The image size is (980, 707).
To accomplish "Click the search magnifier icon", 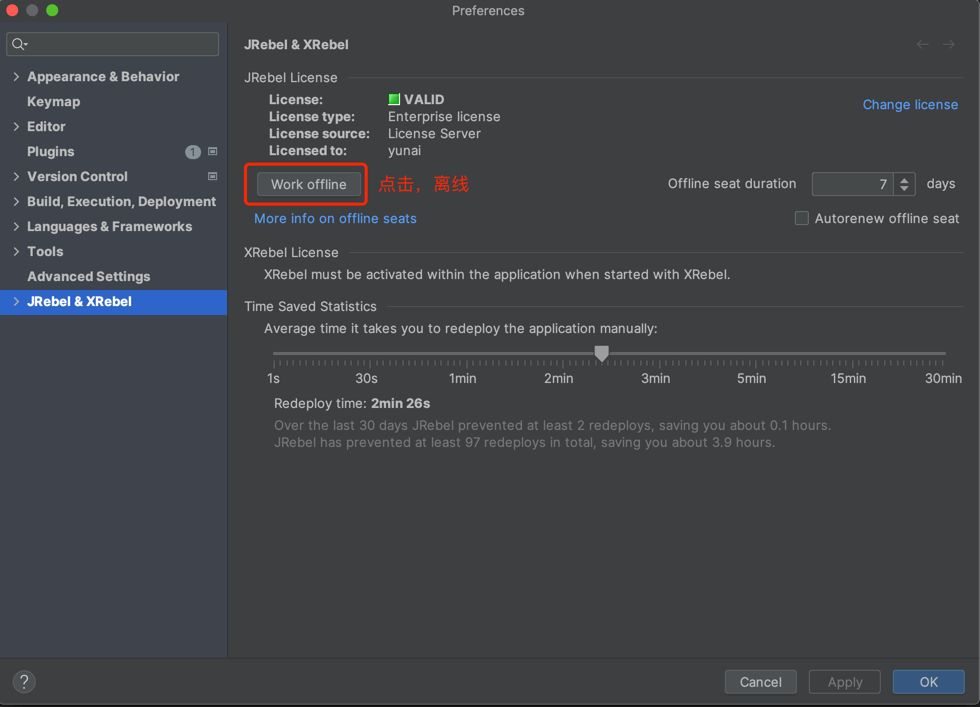I will pyautogui.click(x=19, y=44).
